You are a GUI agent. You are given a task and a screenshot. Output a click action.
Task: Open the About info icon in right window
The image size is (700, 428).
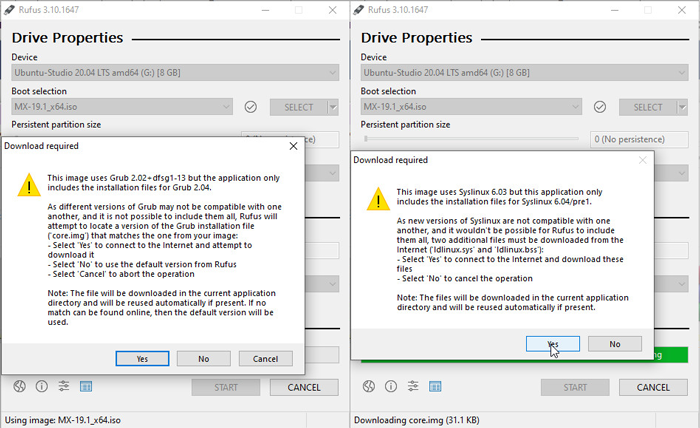[391, 386]
